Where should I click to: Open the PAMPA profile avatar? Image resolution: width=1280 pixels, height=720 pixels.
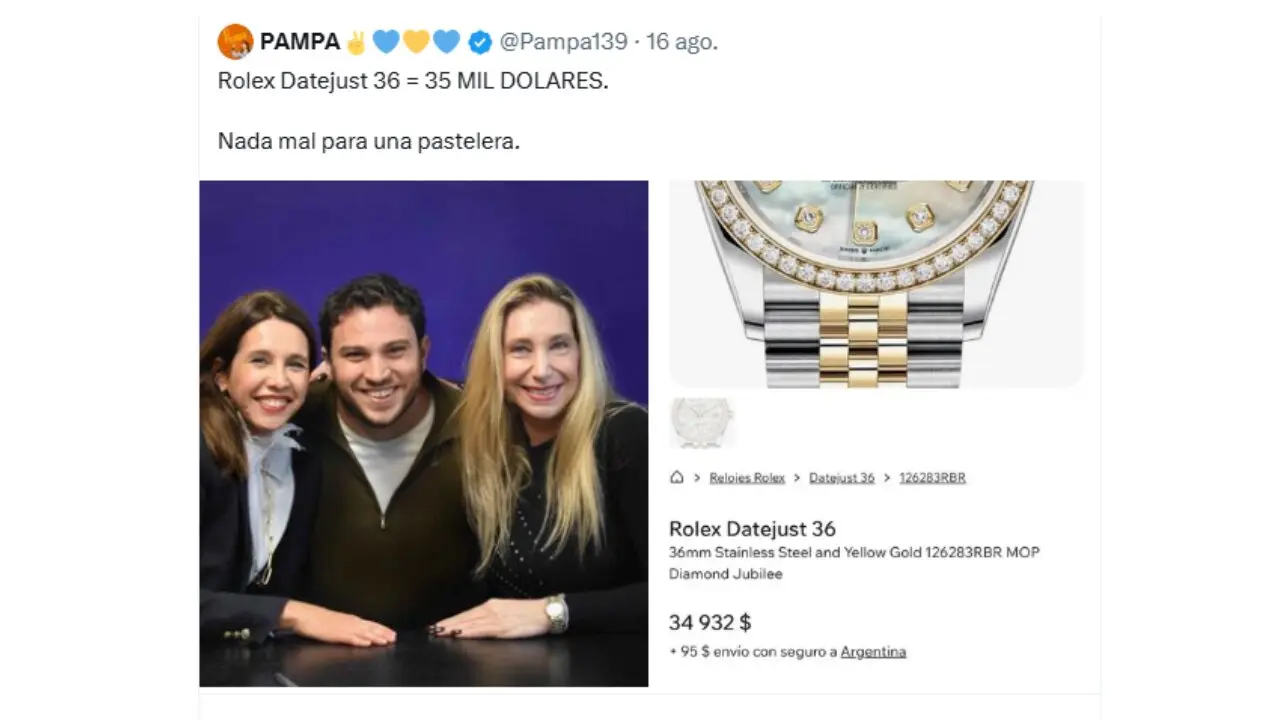[235, 41]
